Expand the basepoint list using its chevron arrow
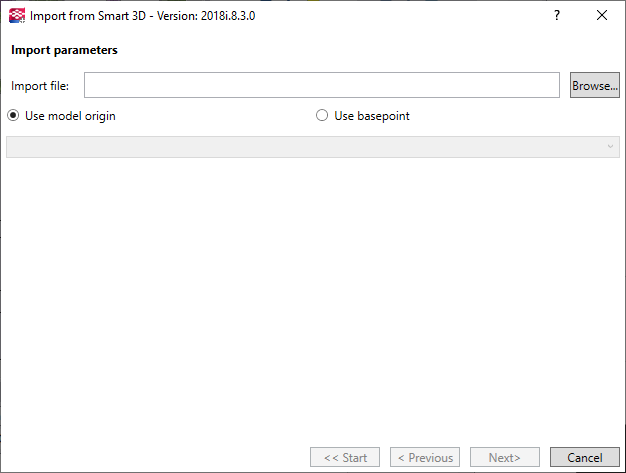The width and height of the screenshot is (626, 473). tap(610, 146)
